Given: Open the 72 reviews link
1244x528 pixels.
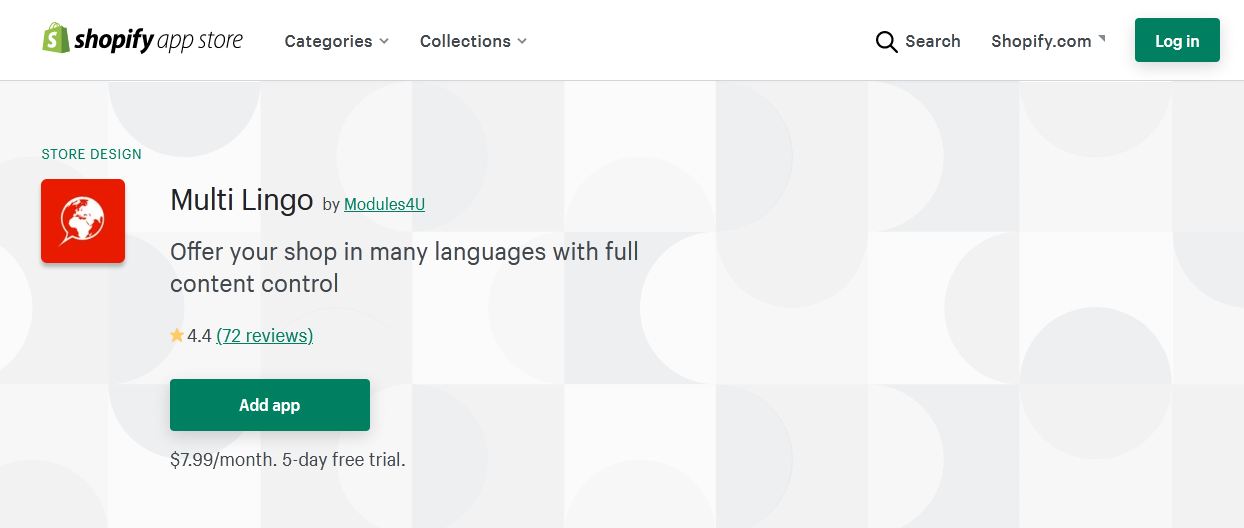Looking at the screenshot, I should pos(265,336).
